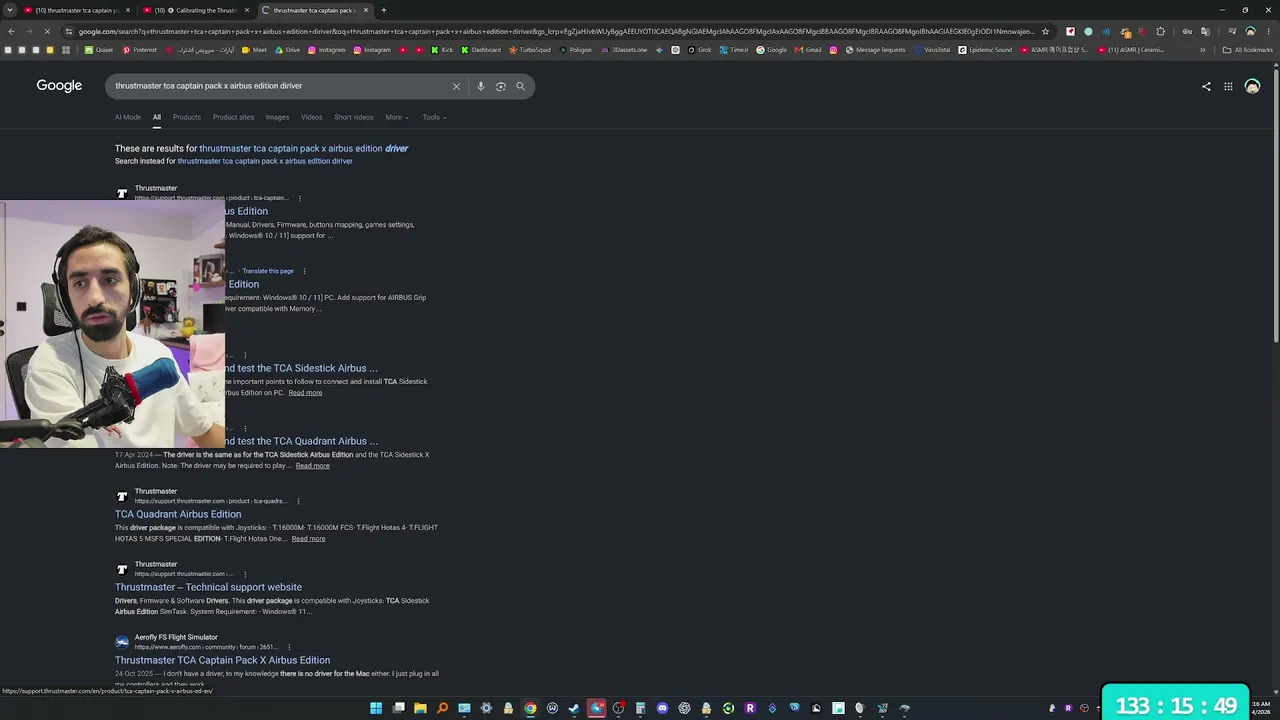Screen dimensions: 1280x720
Task: Select the Images search tab
Action: pyautogui.click(x=277, y=117)
